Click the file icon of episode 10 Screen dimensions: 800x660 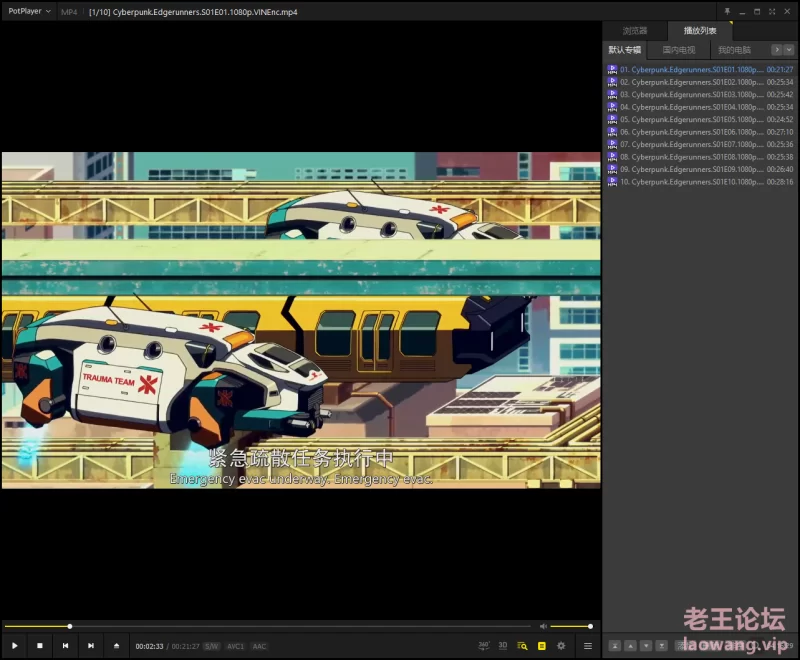[612, 182]
